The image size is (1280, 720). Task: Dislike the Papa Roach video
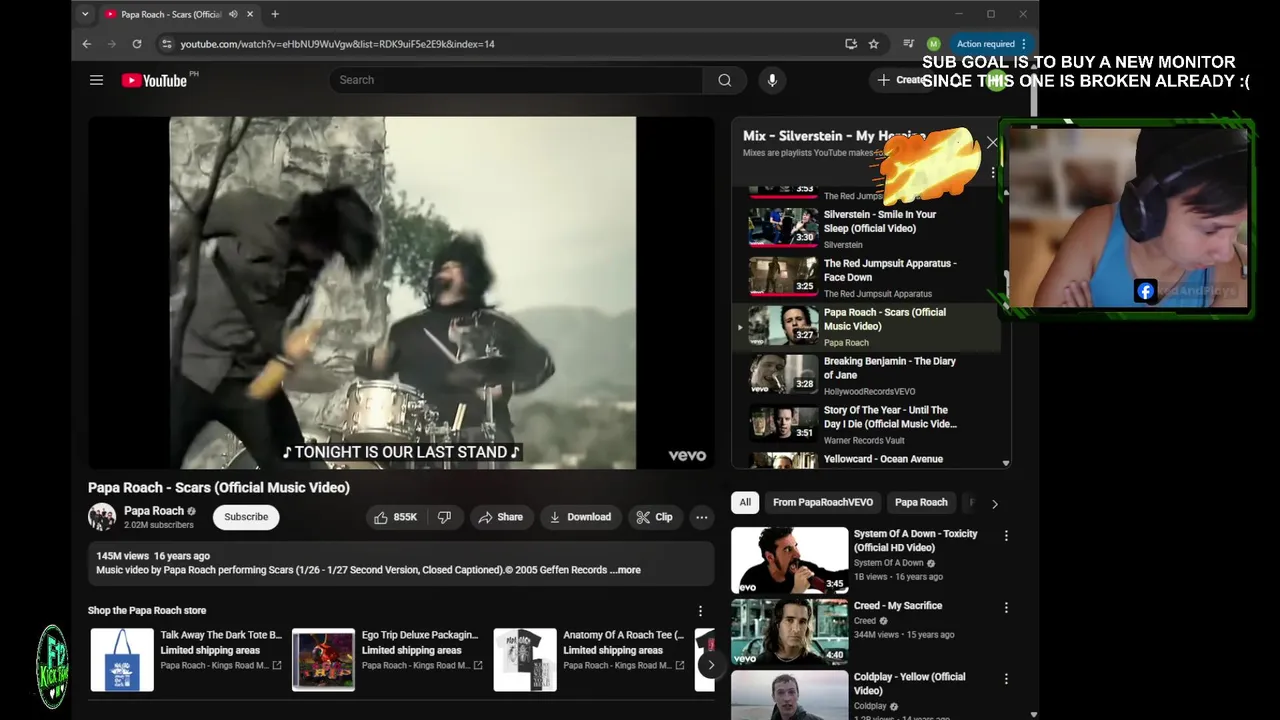444,517
